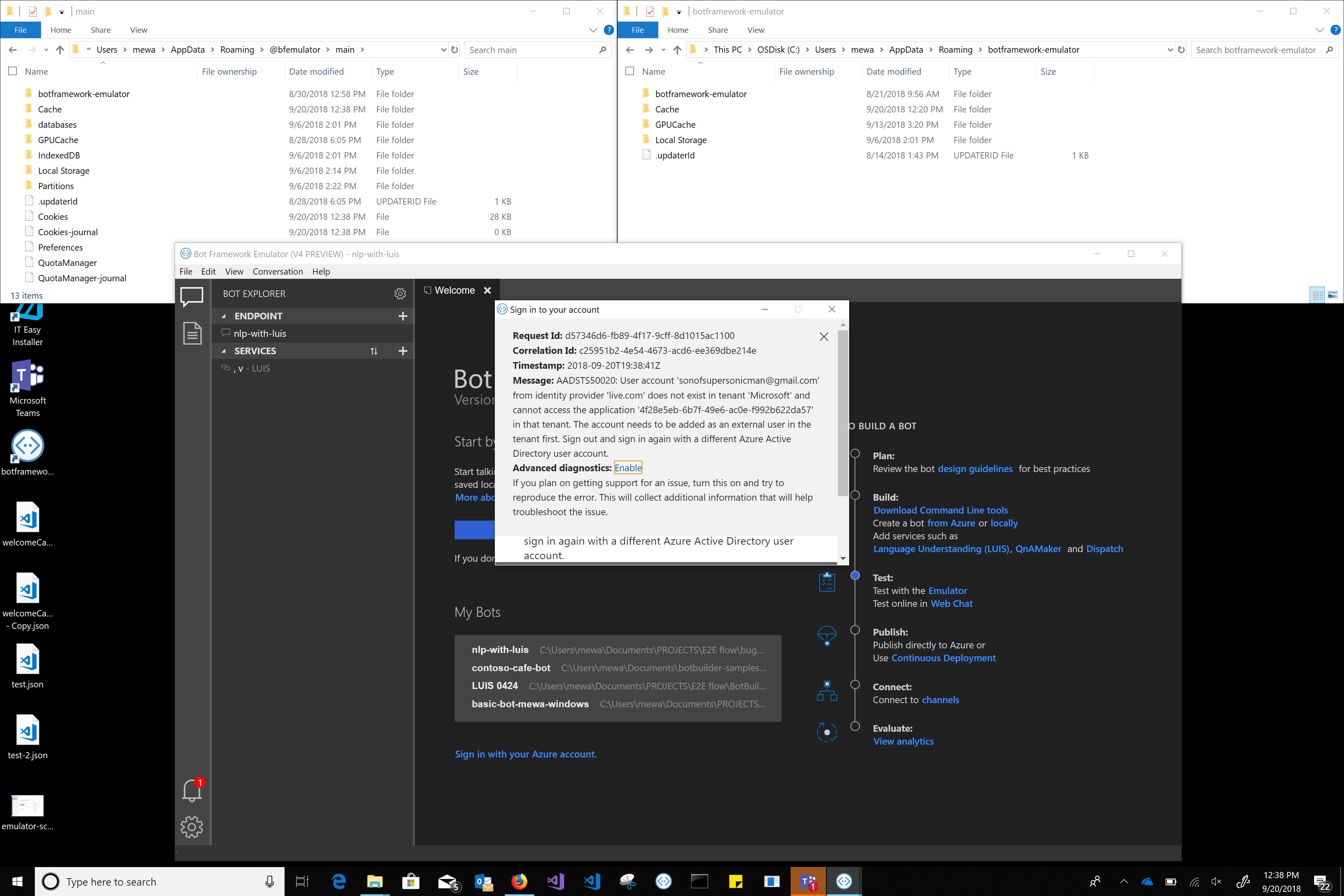The width and height of the screenshot is (1344, 896).
Task: Toggle the checkbox in the Quick Access toolbar
Action: click(34, 11)
